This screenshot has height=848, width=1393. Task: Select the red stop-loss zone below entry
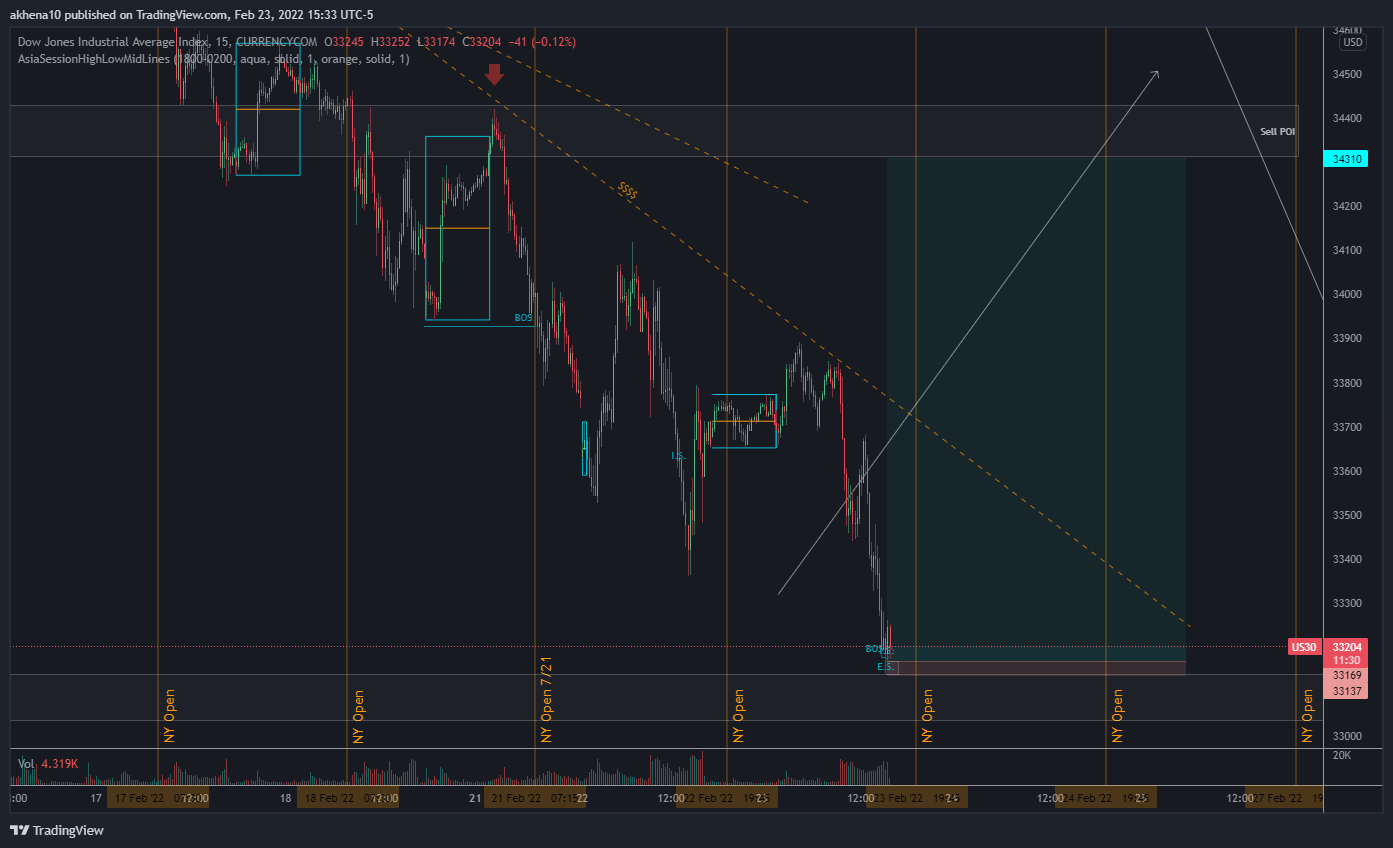[1036, 667]
